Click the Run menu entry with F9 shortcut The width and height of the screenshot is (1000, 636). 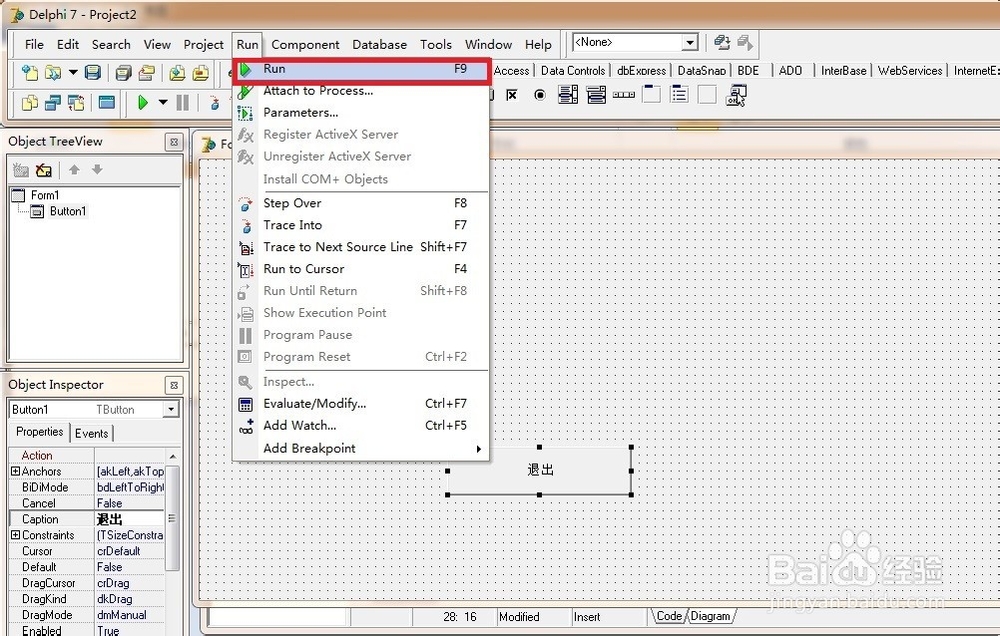(362, 70)
